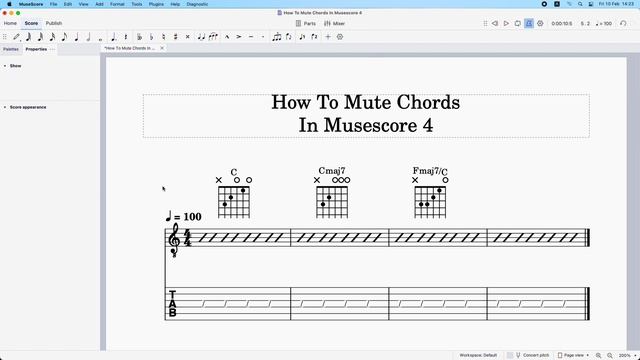Apply natural accidental
Screen dimensions: 640x360
tap(163, 37)
